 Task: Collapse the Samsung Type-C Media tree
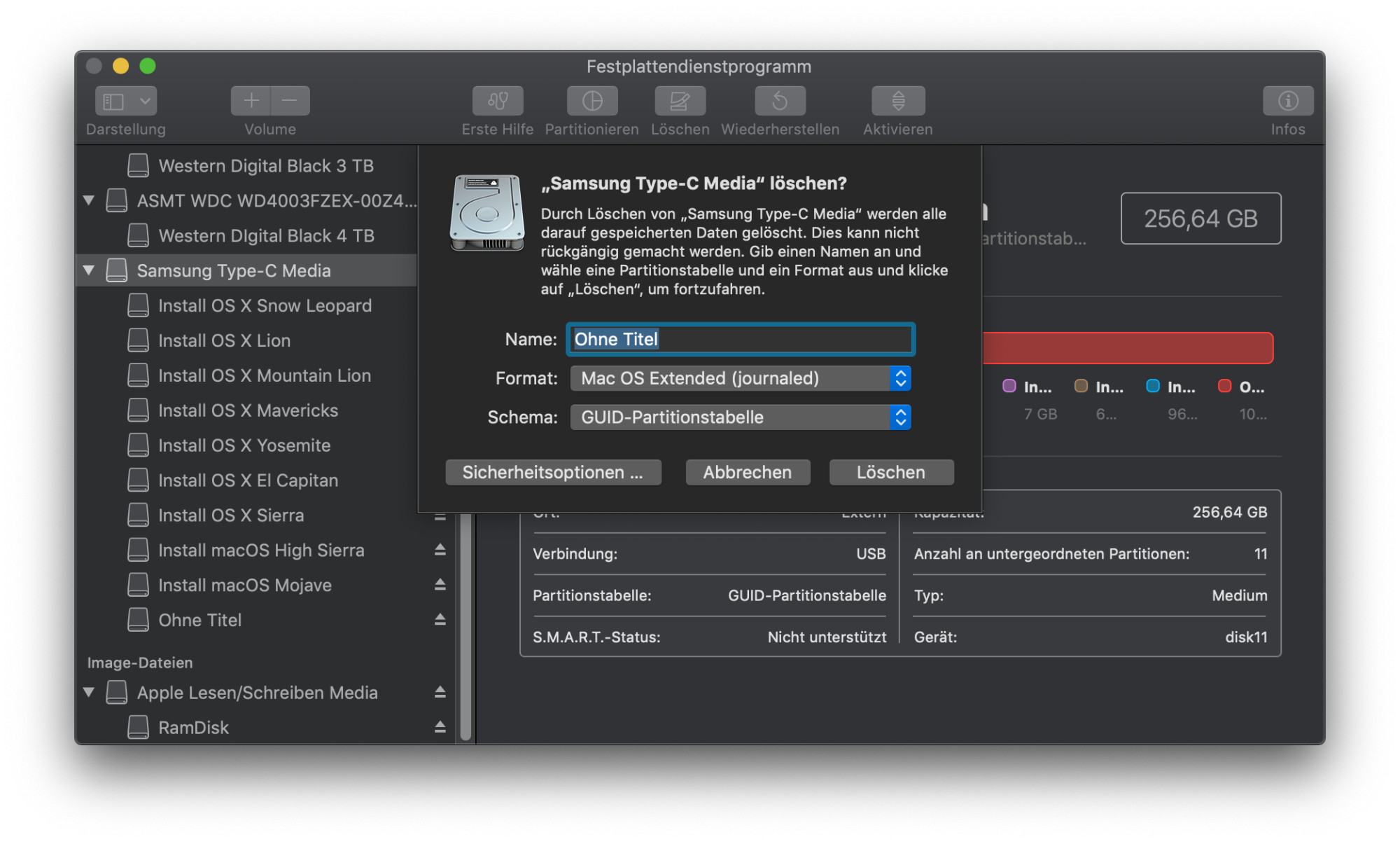89,270
